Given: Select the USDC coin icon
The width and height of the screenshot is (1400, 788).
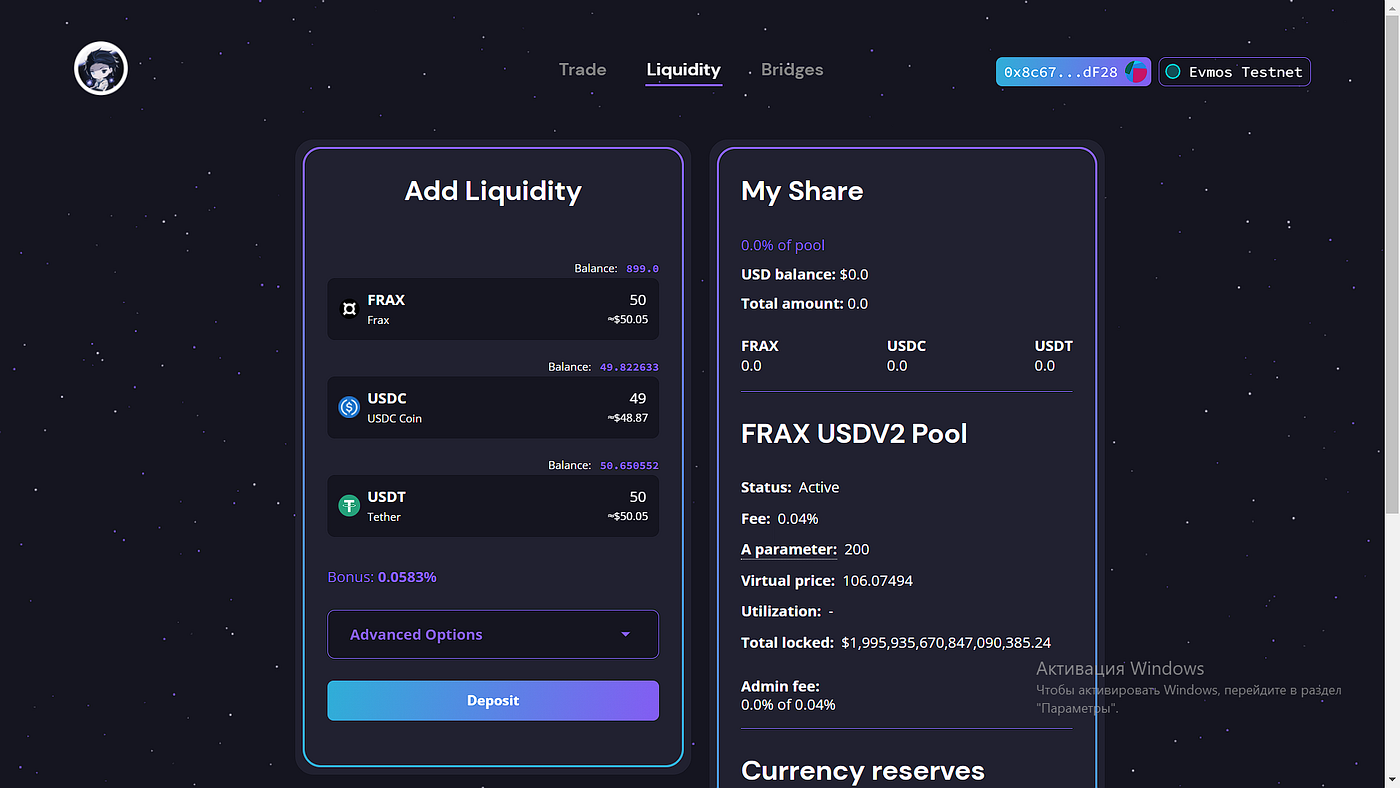Looking at the screenshot, I should point(349,407).
